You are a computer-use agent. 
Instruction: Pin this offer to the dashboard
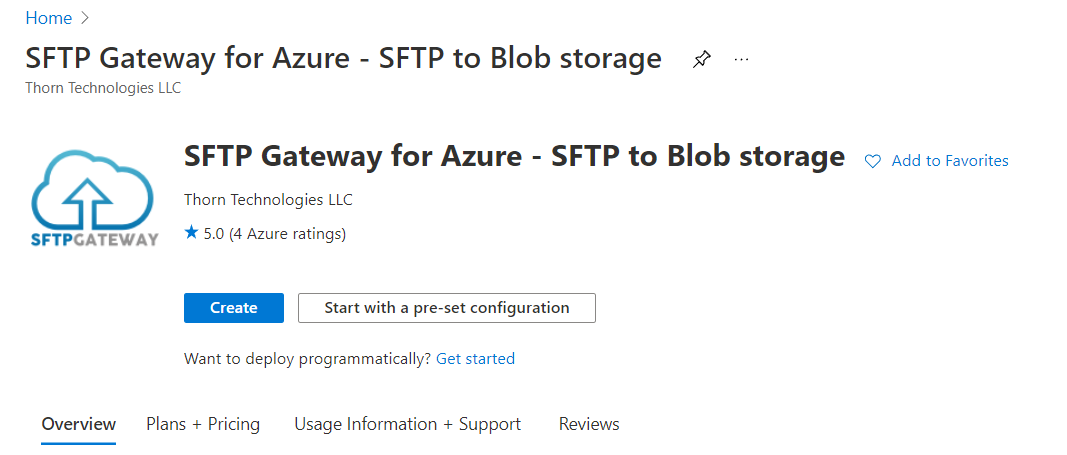click(x=701, y=60)
